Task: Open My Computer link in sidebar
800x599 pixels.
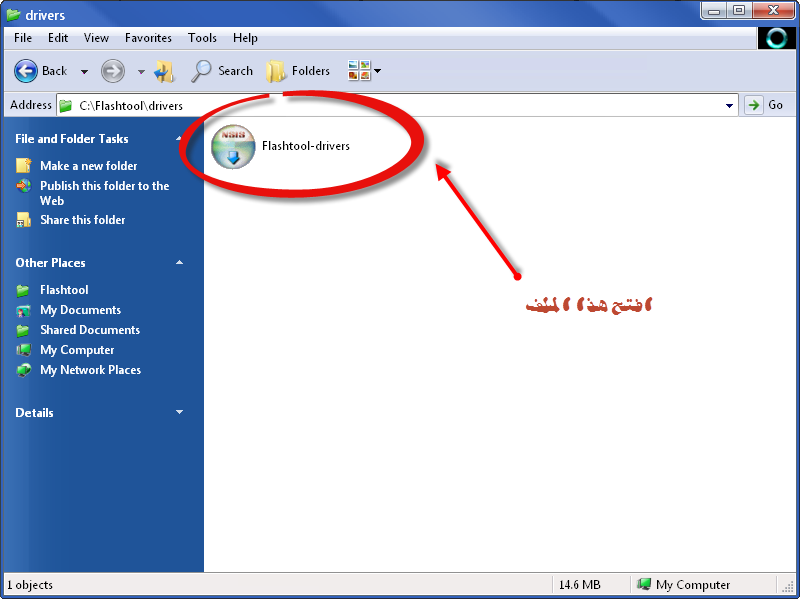Action: [x=77, y=350]
